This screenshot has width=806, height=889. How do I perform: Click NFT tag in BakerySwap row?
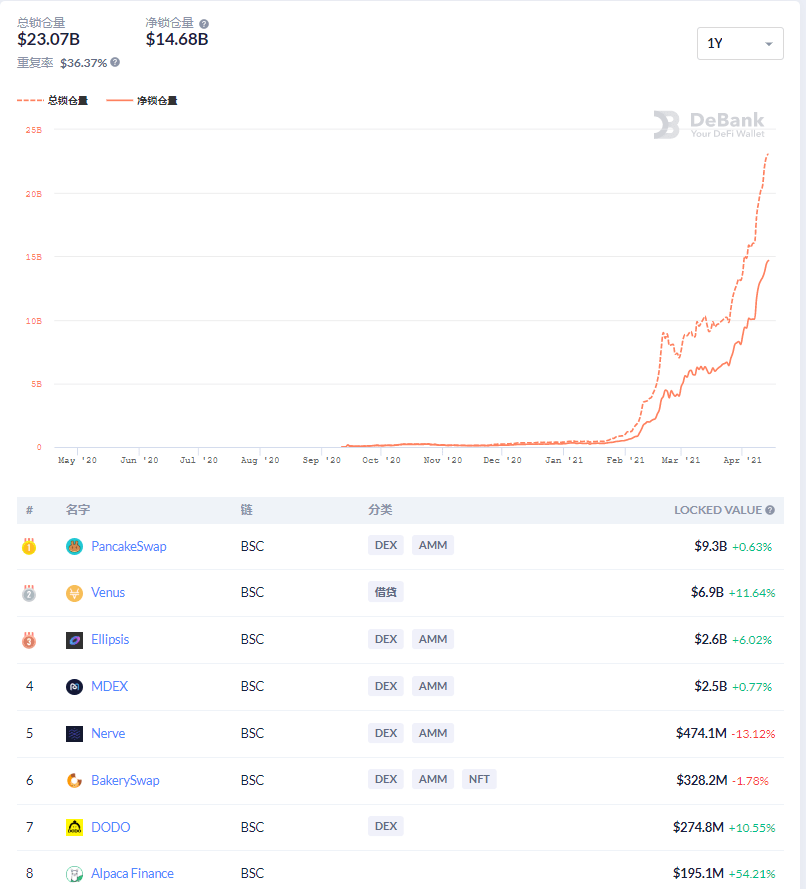click(479, 779)
